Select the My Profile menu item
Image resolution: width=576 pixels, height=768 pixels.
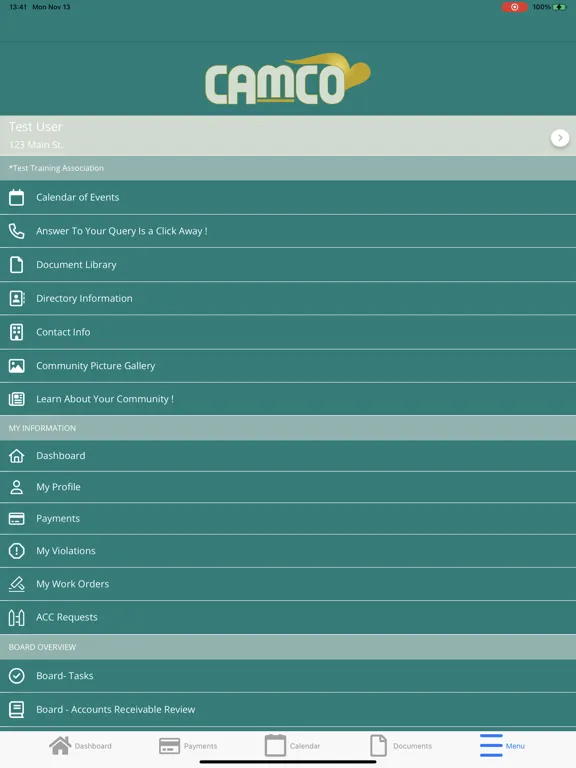pos(288,487)
